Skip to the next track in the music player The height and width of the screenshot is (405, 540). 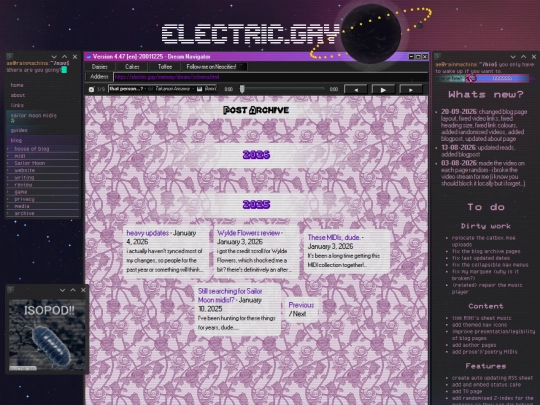411,90
